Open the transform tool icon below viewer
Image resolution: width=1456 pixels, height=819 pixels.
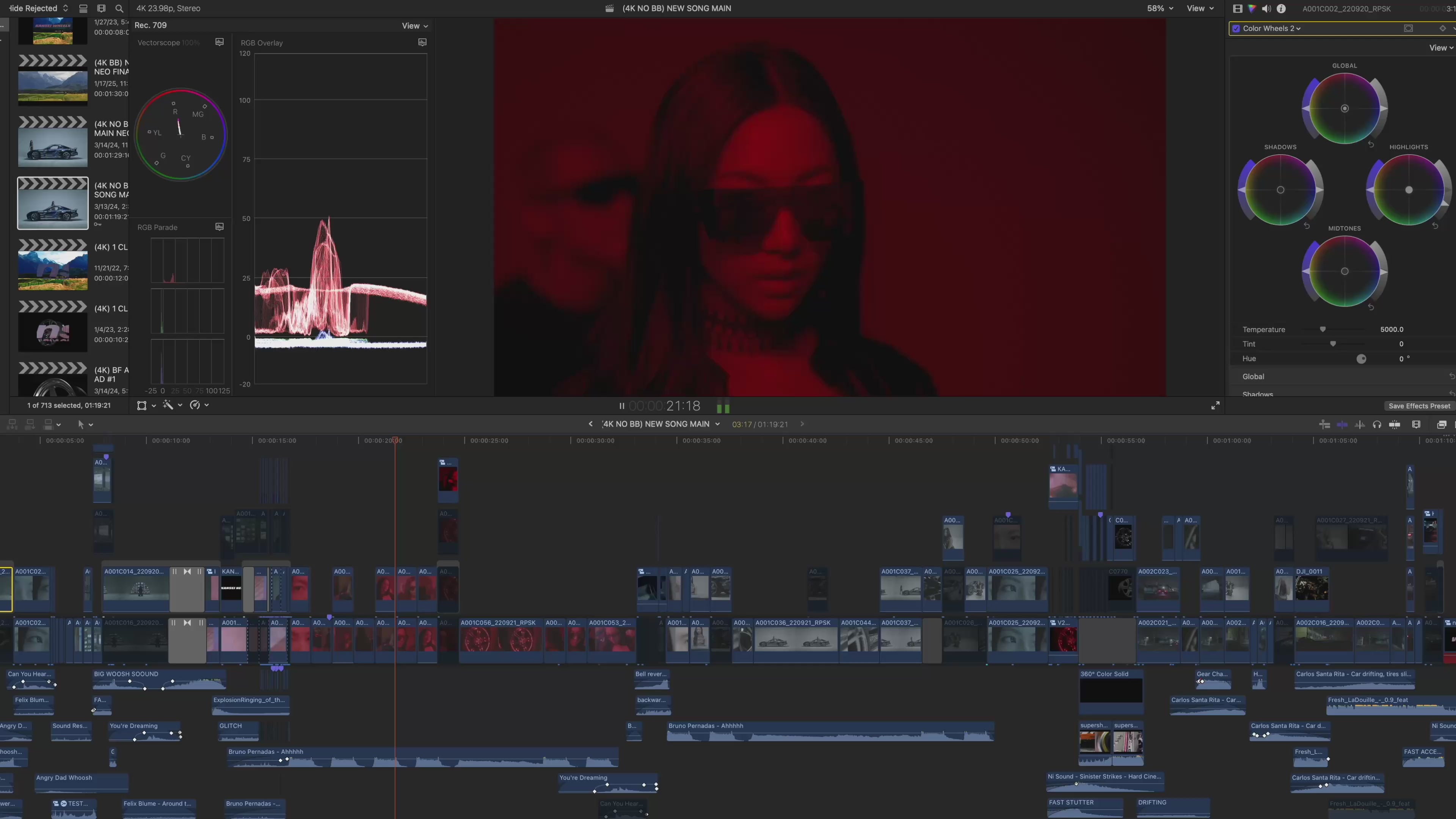click(x=142, y=405)
